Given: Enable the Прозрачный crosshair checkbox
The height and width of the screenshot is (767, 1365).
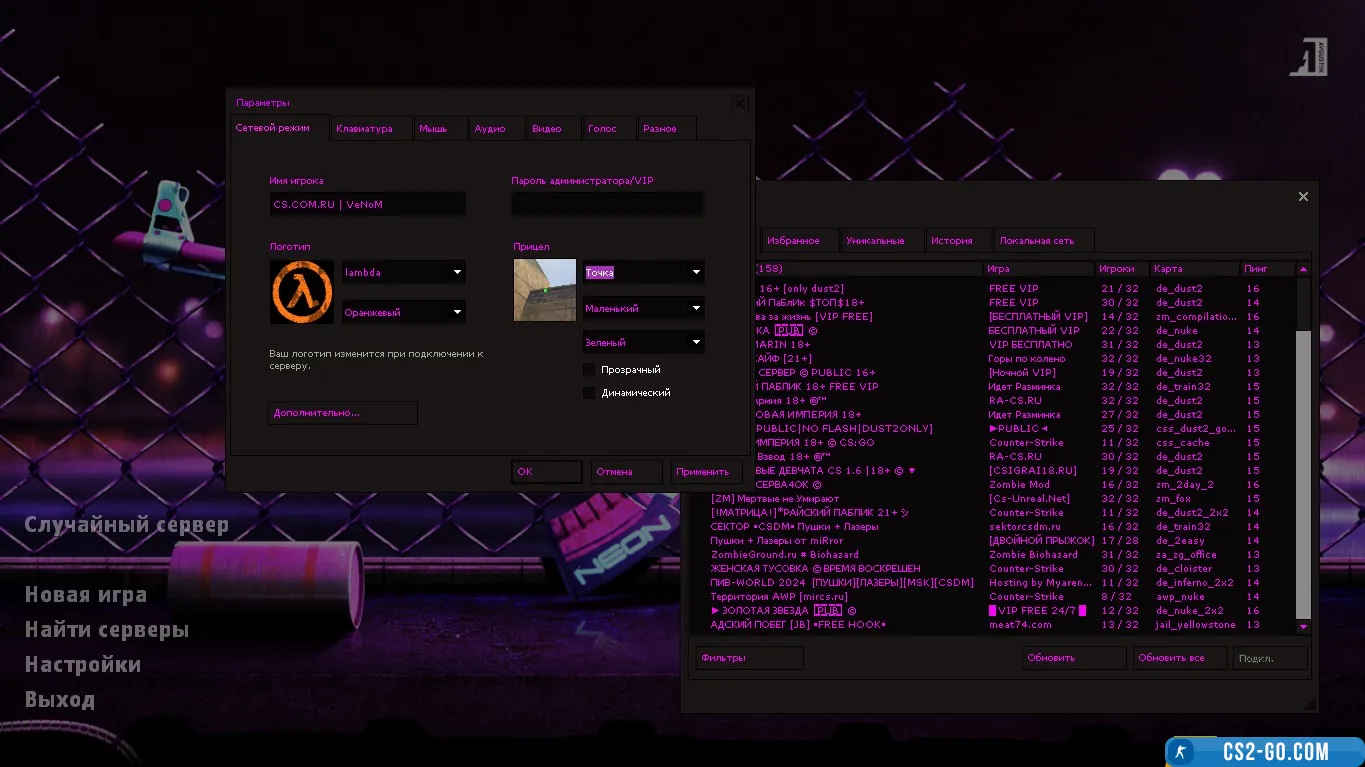Looking at the screenshot, I should pos(589,370).
